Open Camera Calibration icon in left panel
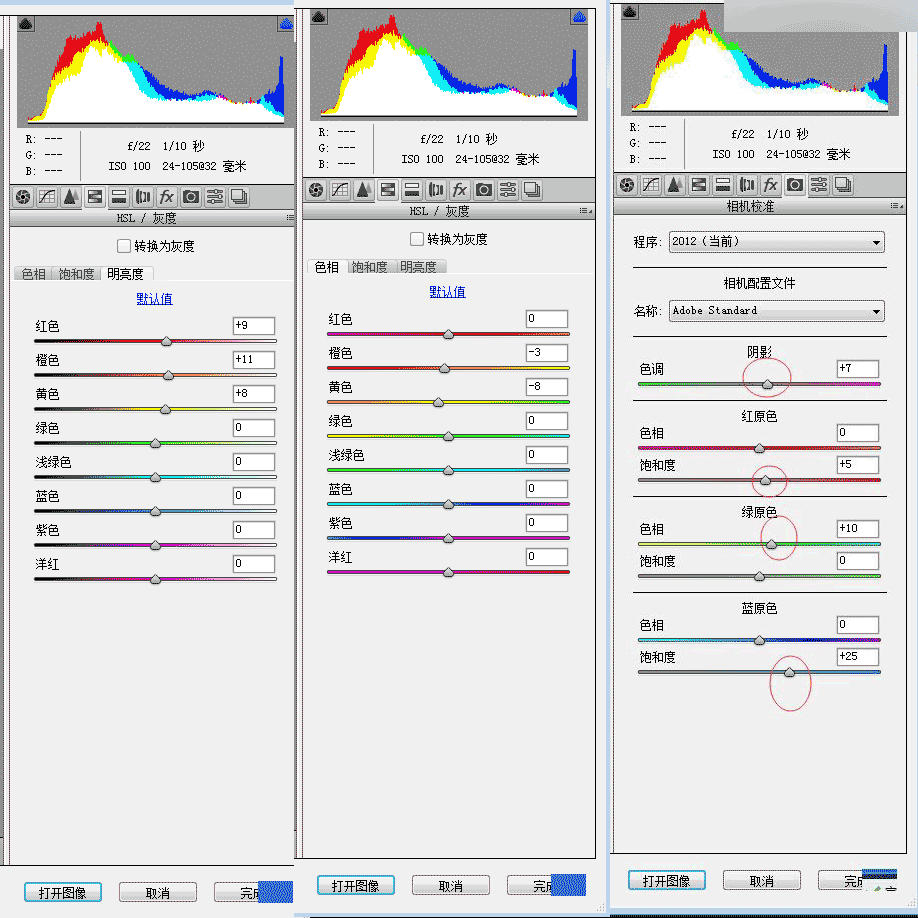918x918 pixels. pos(191,197)
